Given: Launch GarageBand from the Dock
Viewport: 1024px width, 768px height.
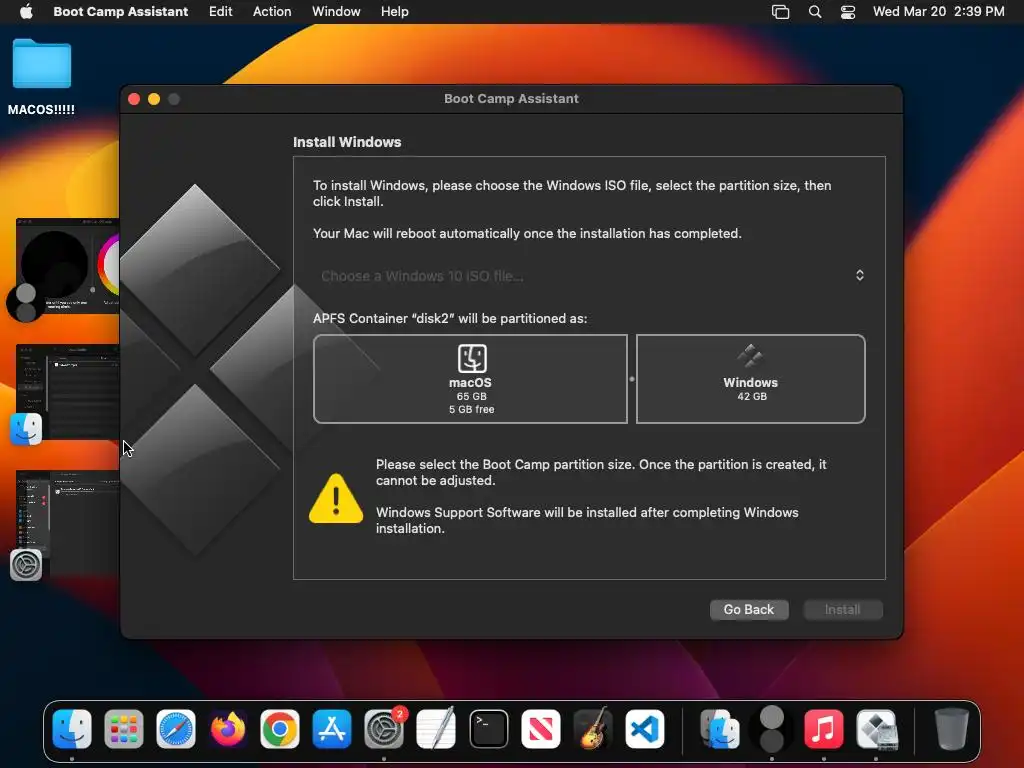Looking at the screenshot, I should [592, 728].
